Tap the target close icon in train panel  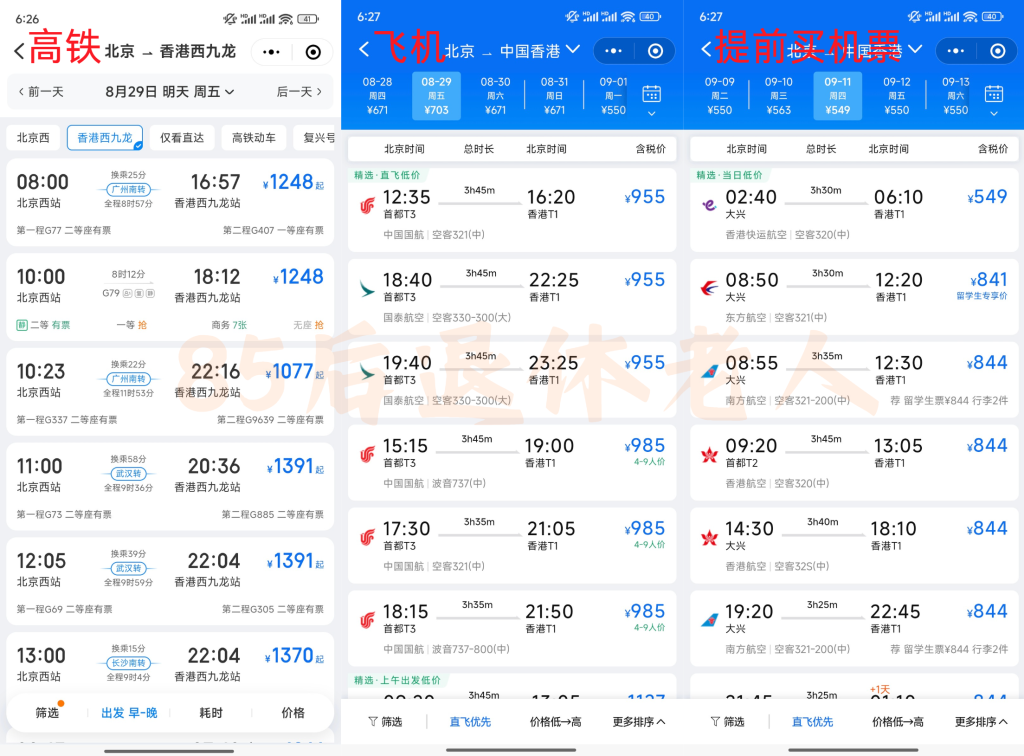point(313,52)
